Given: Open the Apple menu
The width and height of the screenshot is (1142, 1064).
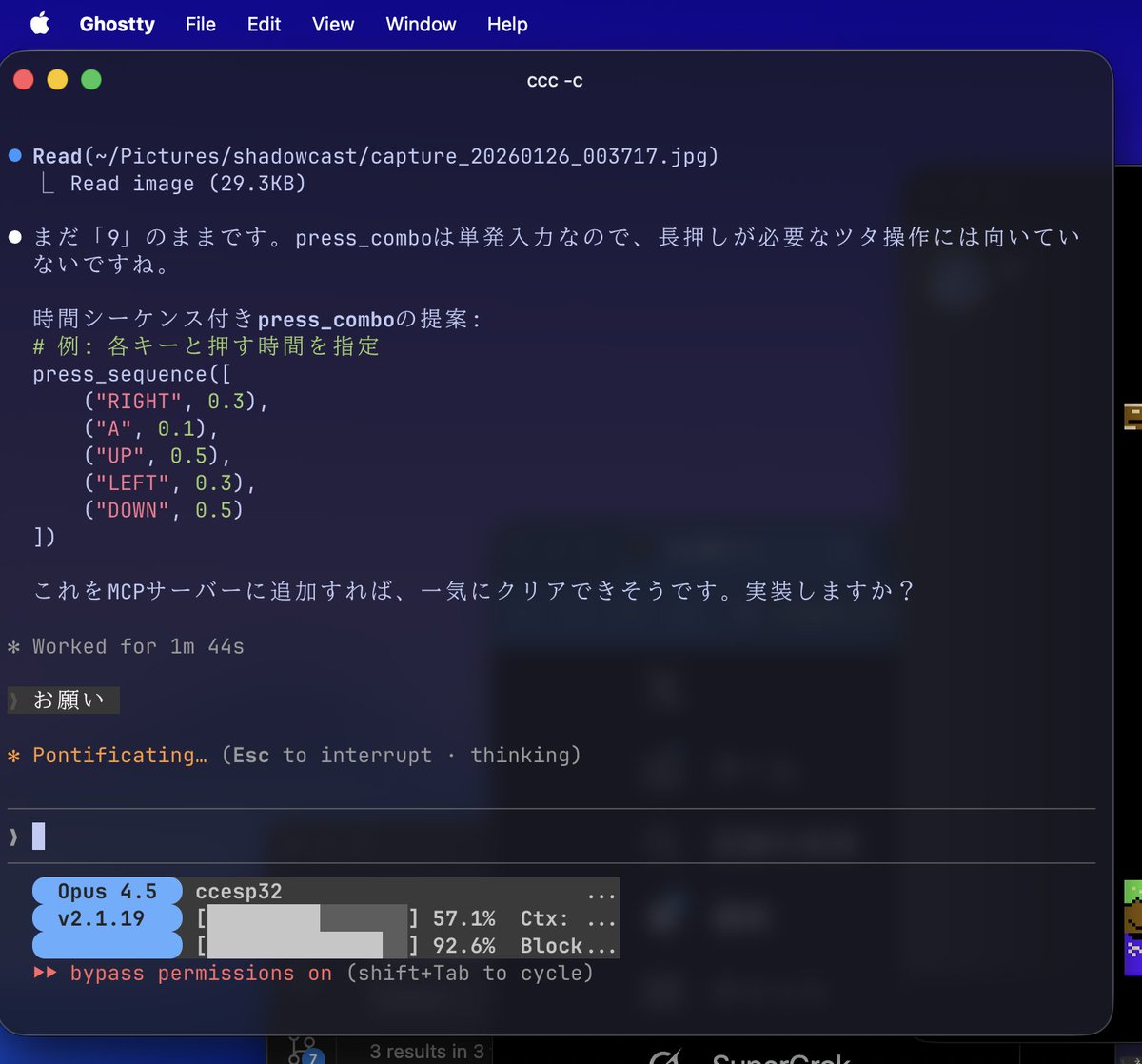Looking at the screenshot, I should click(x=39, y=24).
